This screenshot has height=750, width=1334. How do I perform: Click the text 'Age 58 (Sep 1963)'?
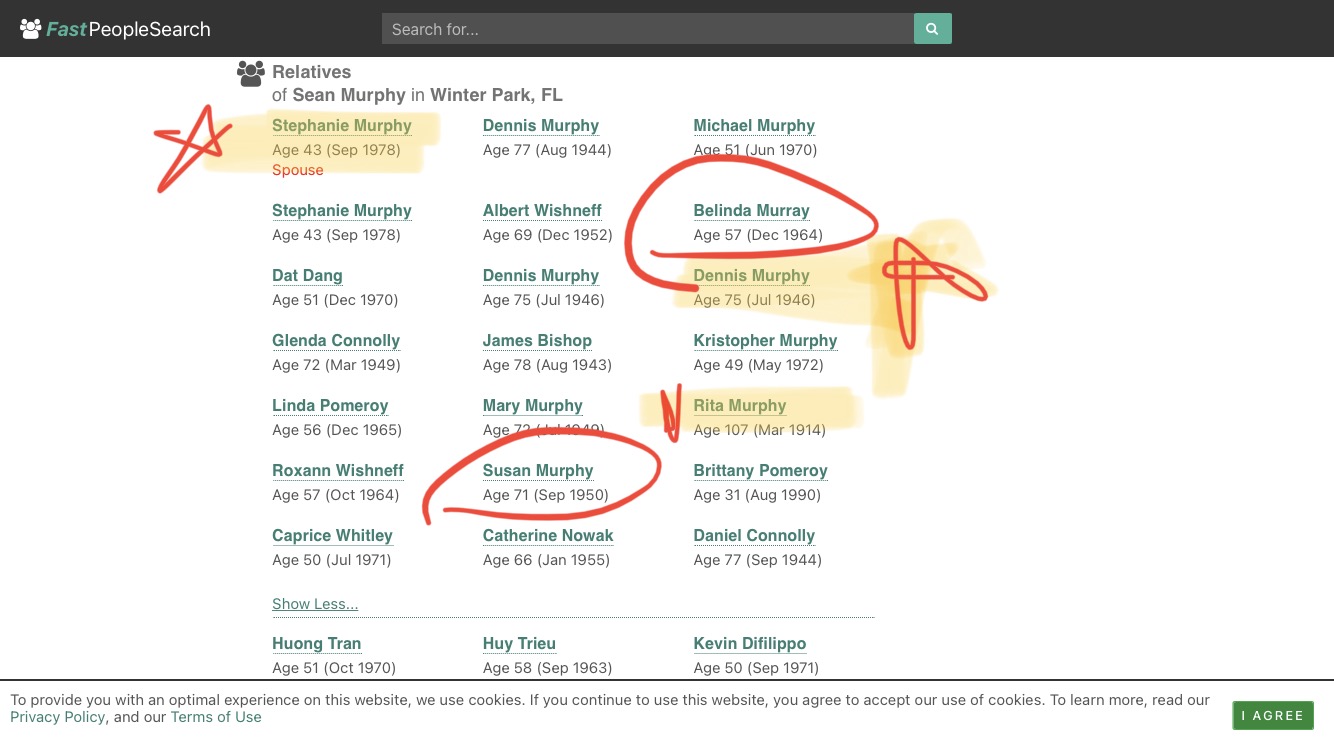547,668
